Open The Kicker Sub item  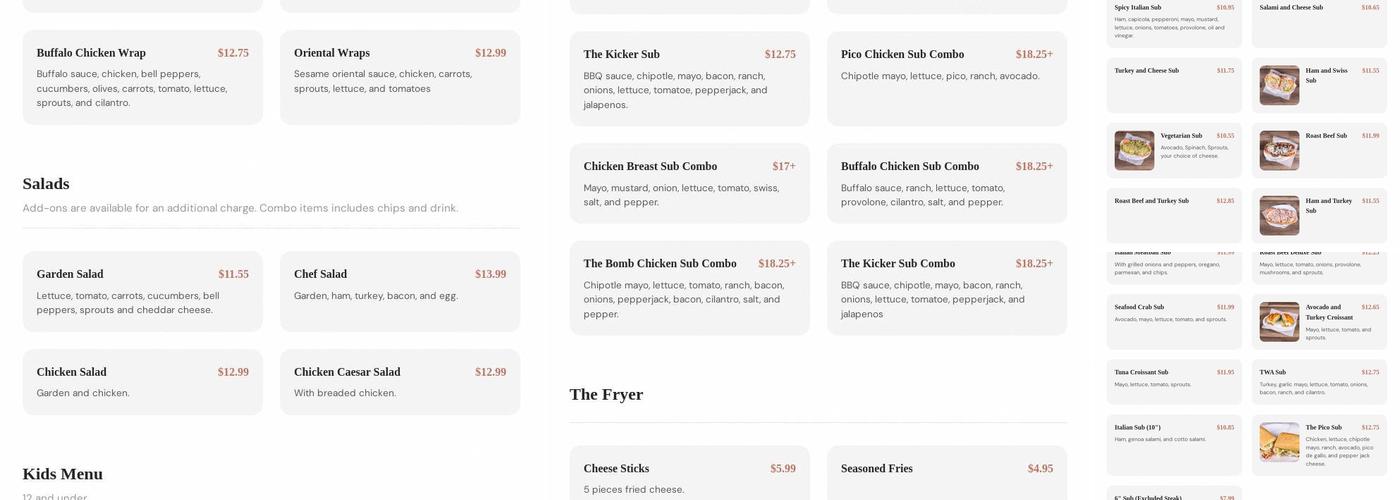[690, 79]
